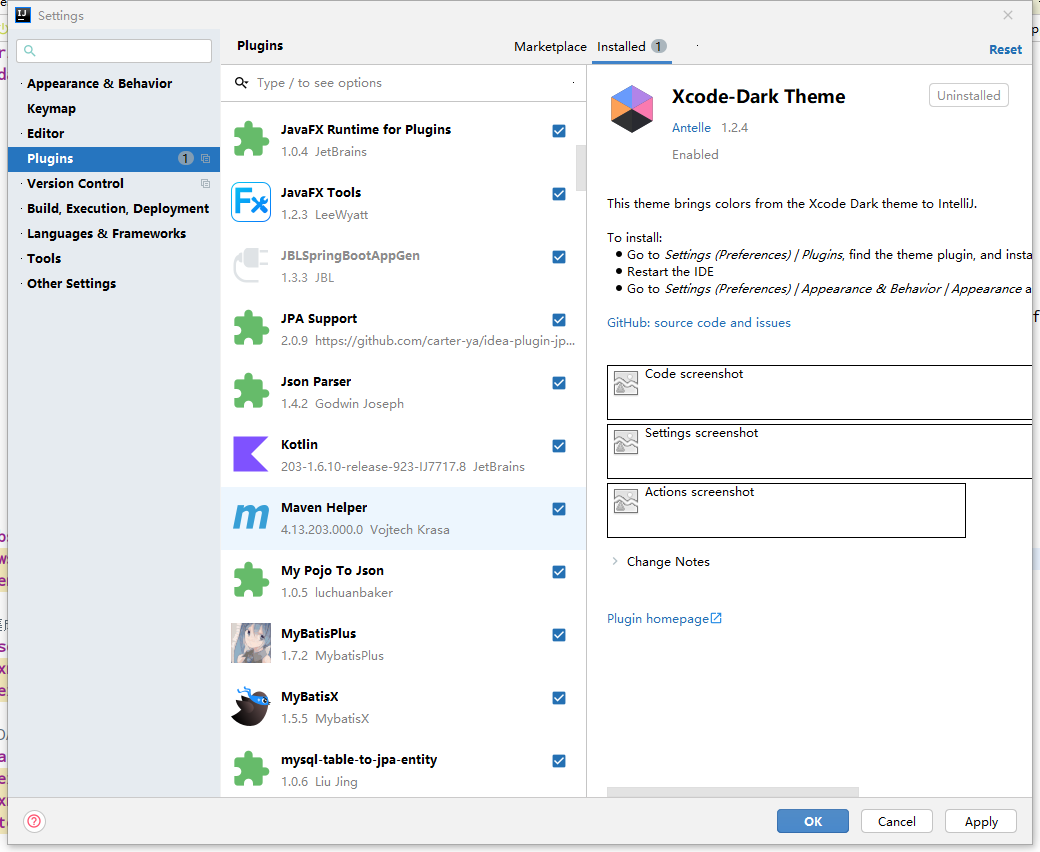Expand Appearance & Behavior settings
This screenshot has width=1040, height=852.
[21, 84]
